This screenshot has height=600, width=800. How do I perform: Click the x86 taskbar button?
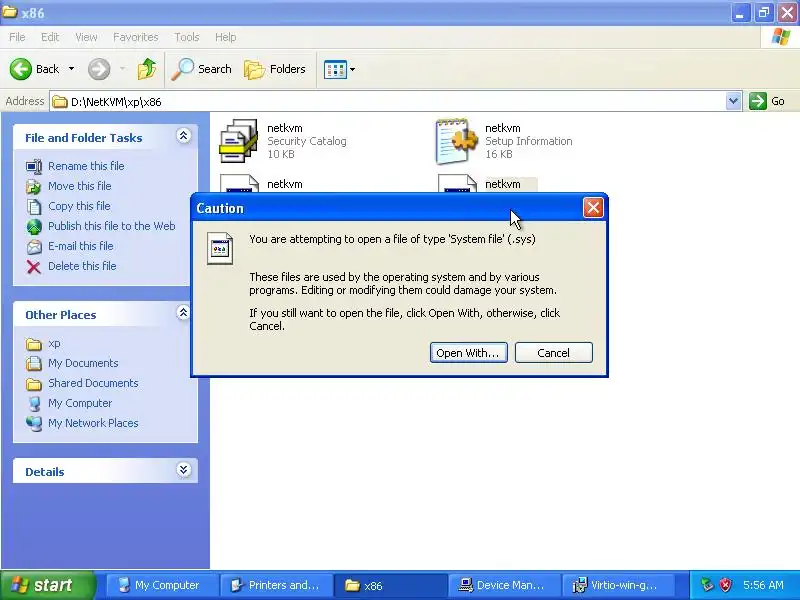pyautogui.click(x=390, y=585)
